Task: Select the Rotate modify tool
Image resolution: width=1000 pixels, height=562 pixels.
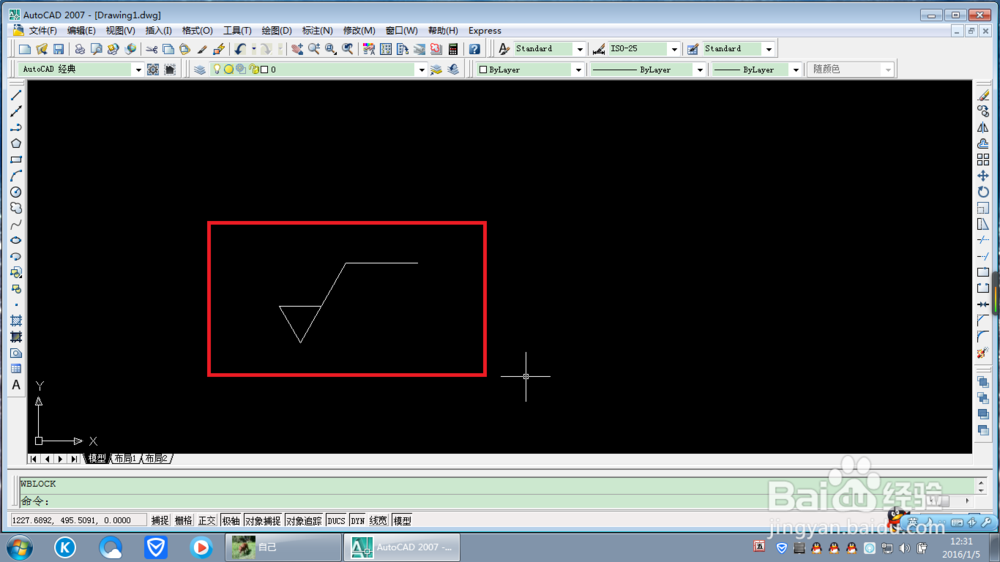Action: tap(983, 192)
